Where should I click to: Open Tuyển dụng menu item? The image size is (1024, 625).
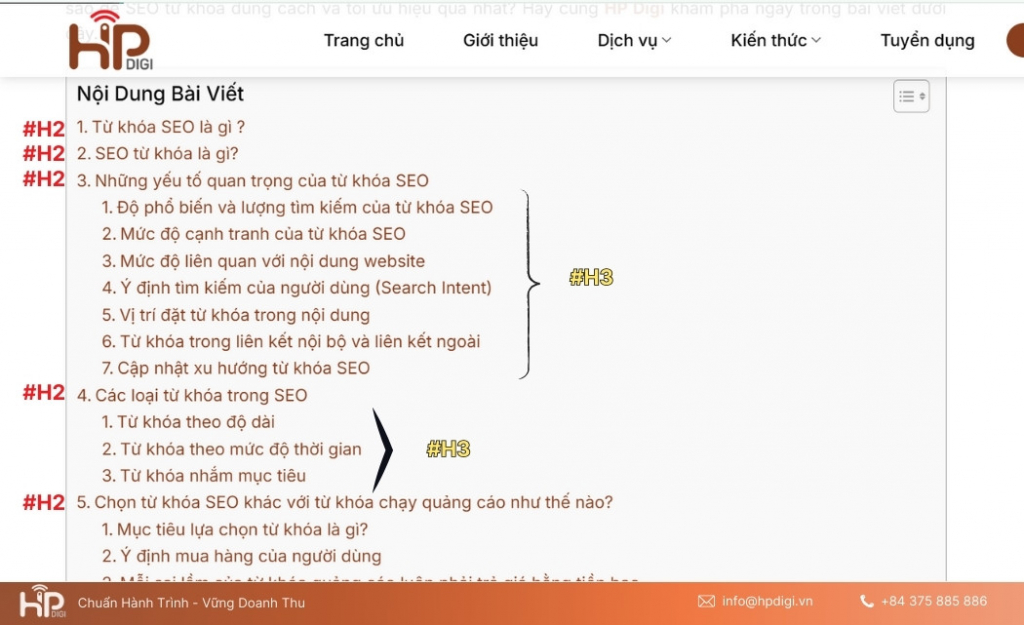[927, 40]
